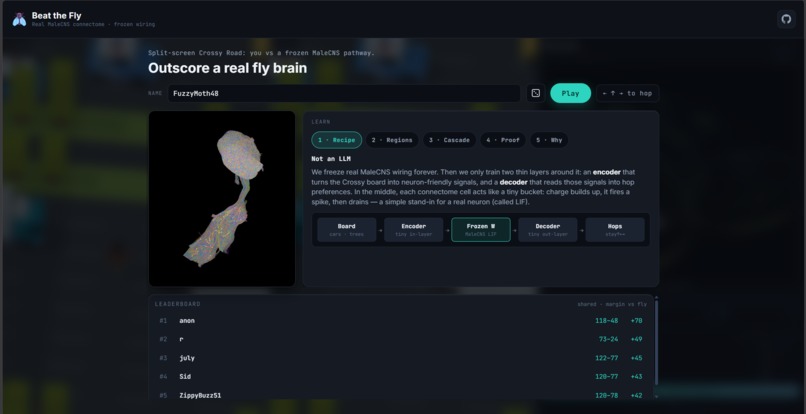The image size is (806, 414).
Task: Start the game with Play
Action: pos(570,93)
